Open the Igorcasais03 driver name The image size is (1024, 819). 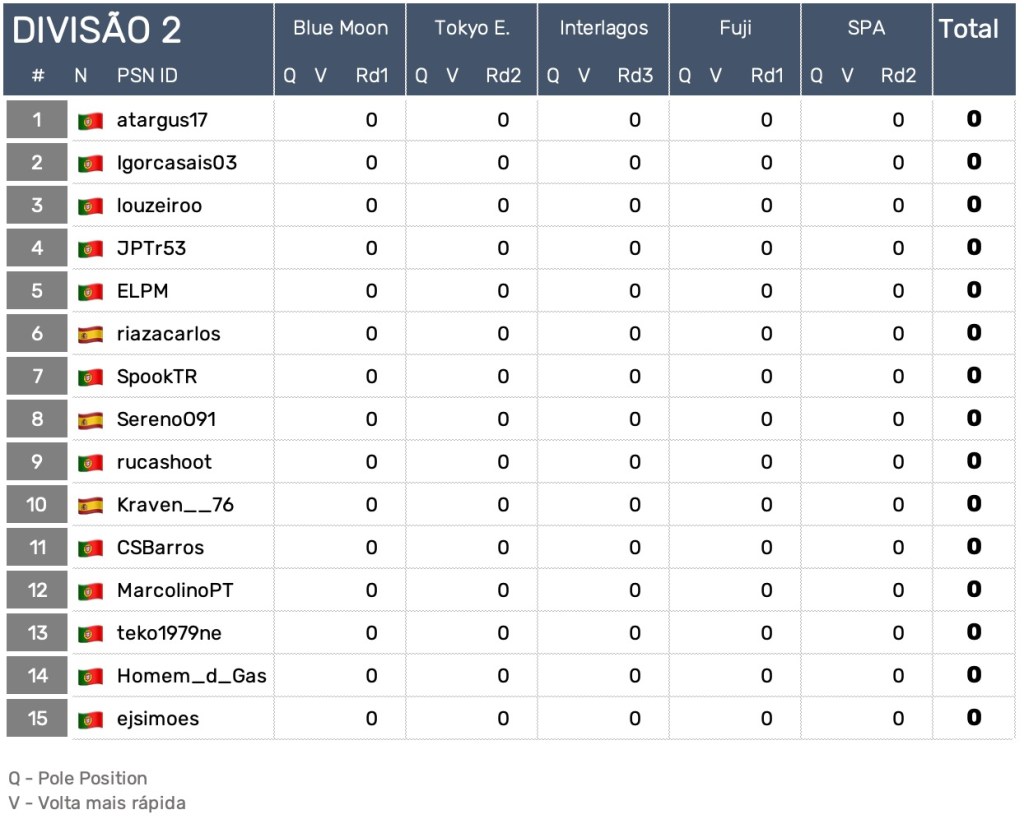point(177,162)
